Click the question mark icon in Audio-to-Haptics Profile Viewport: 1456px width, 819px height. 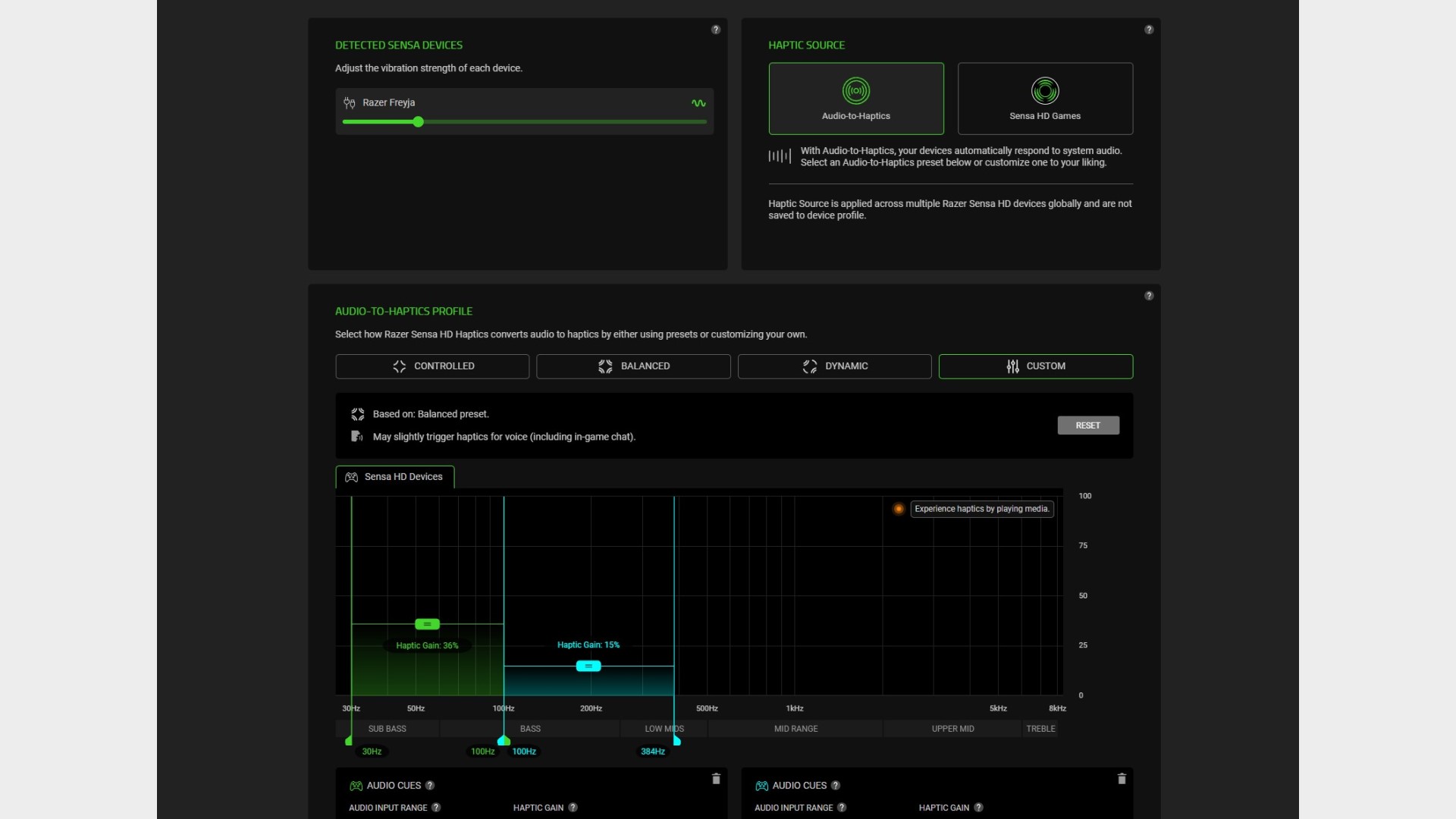click(x=1149, y=295)
